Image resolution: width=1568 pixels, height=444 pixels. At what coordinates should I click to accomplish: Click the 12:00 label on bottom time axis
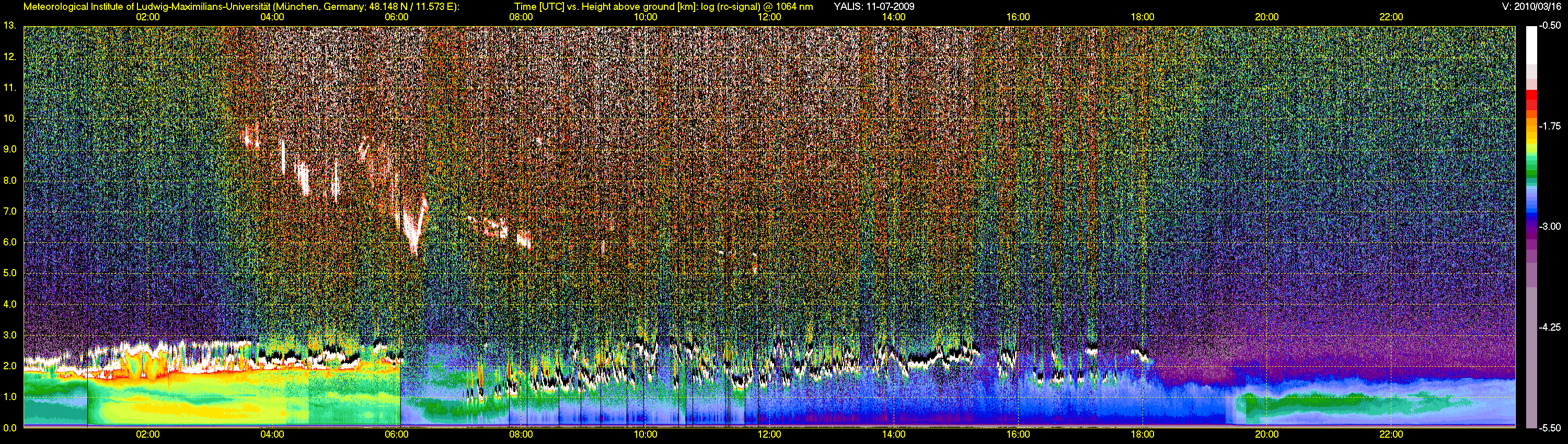click(769, 434)
